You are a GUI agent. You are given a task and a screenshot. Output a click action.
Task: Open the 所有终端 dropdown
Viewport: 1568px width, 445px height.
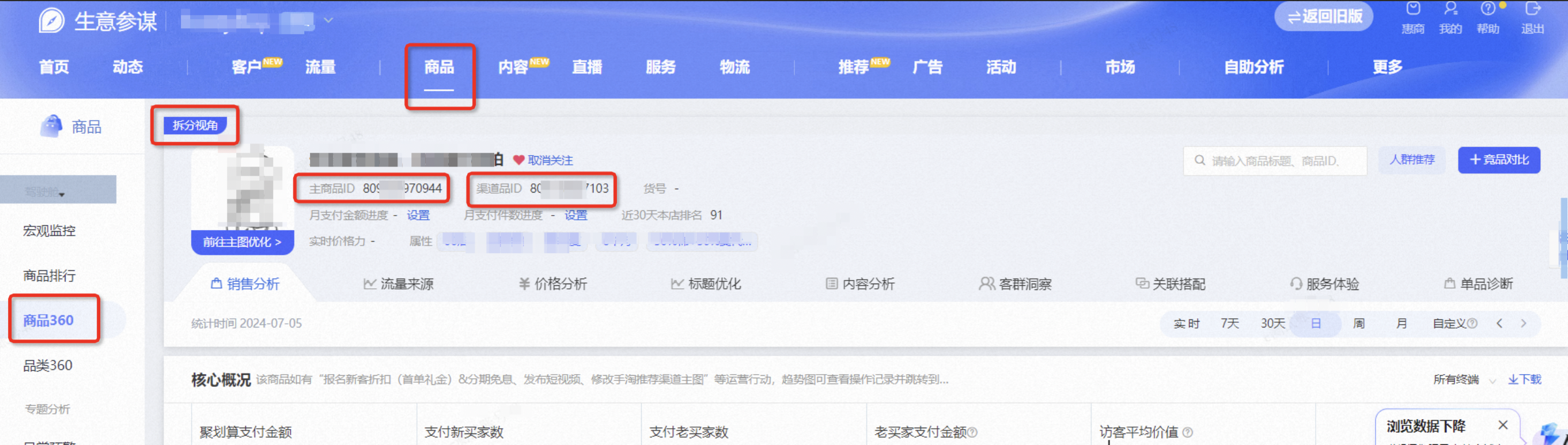click(x=1464, y=379)
